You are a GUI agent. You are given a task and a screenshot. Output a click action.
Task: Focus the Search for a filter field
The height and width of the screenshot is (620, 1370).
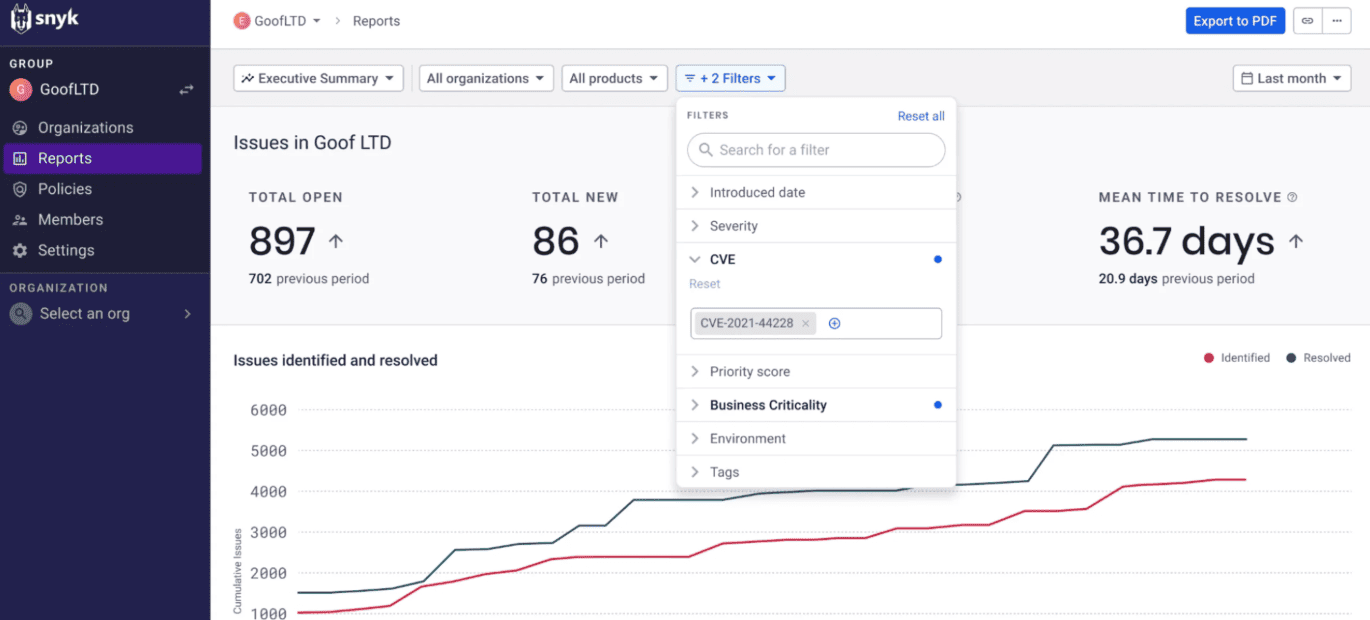816,150
